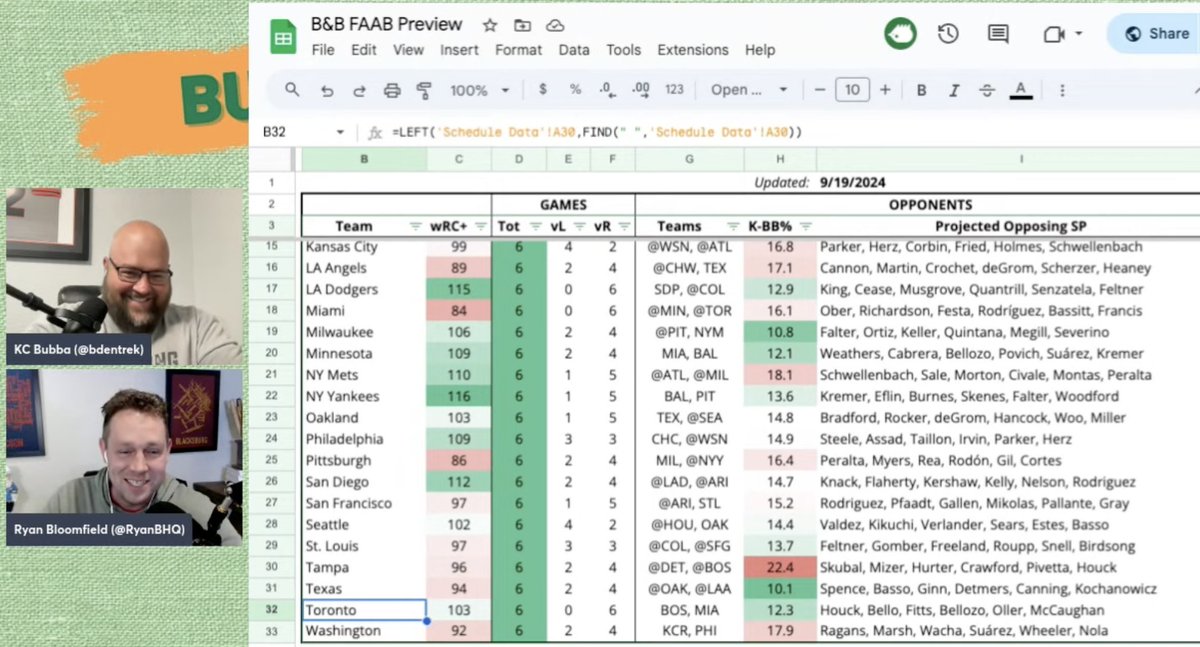Open the Extensions menu
1200x647 pixels.
693,50
